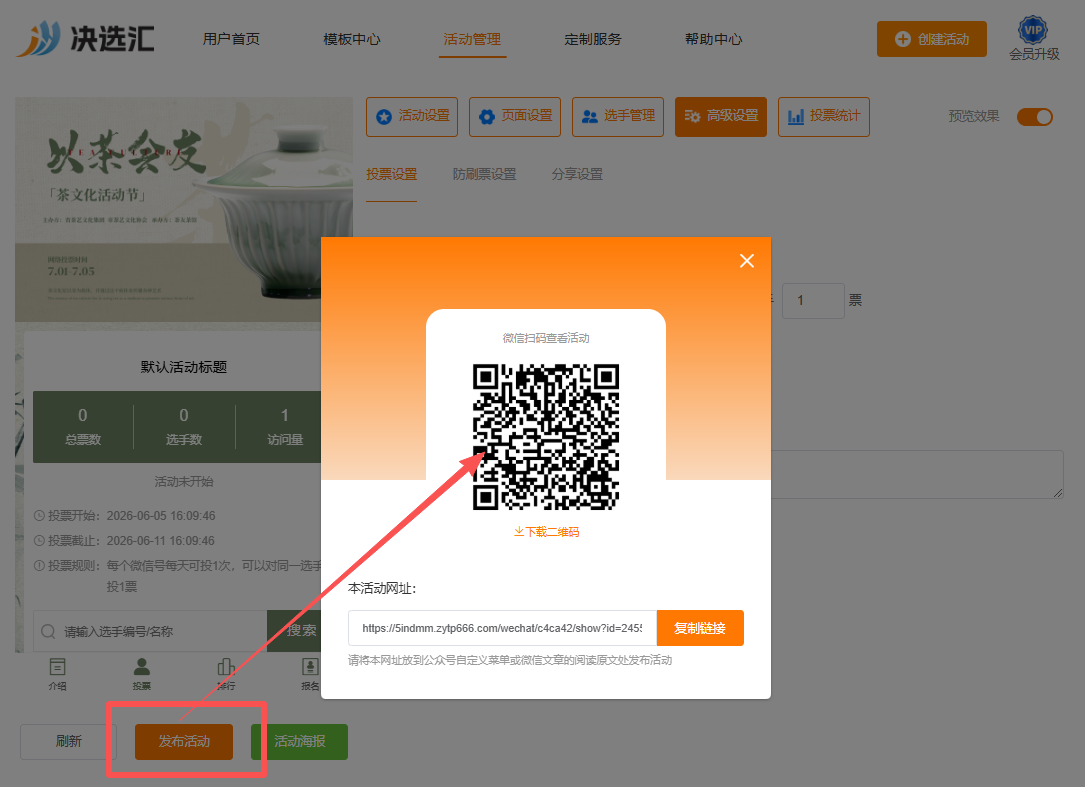Click the activity URL input field

pyautogui.click(x=502, y=628)
